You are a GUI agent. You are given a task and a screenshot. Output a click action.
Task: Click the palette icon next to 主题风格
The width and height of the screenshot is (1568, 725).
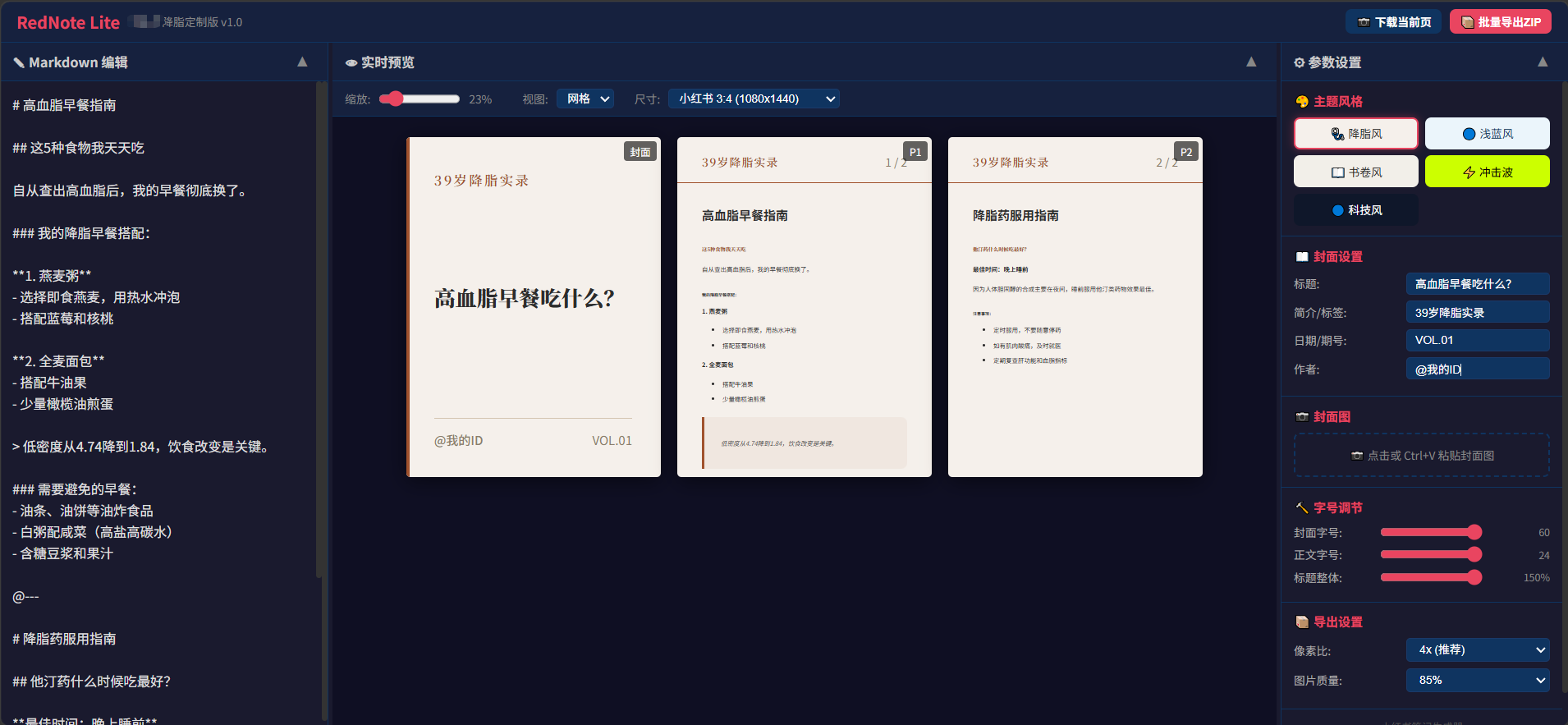coord(1302,102)
